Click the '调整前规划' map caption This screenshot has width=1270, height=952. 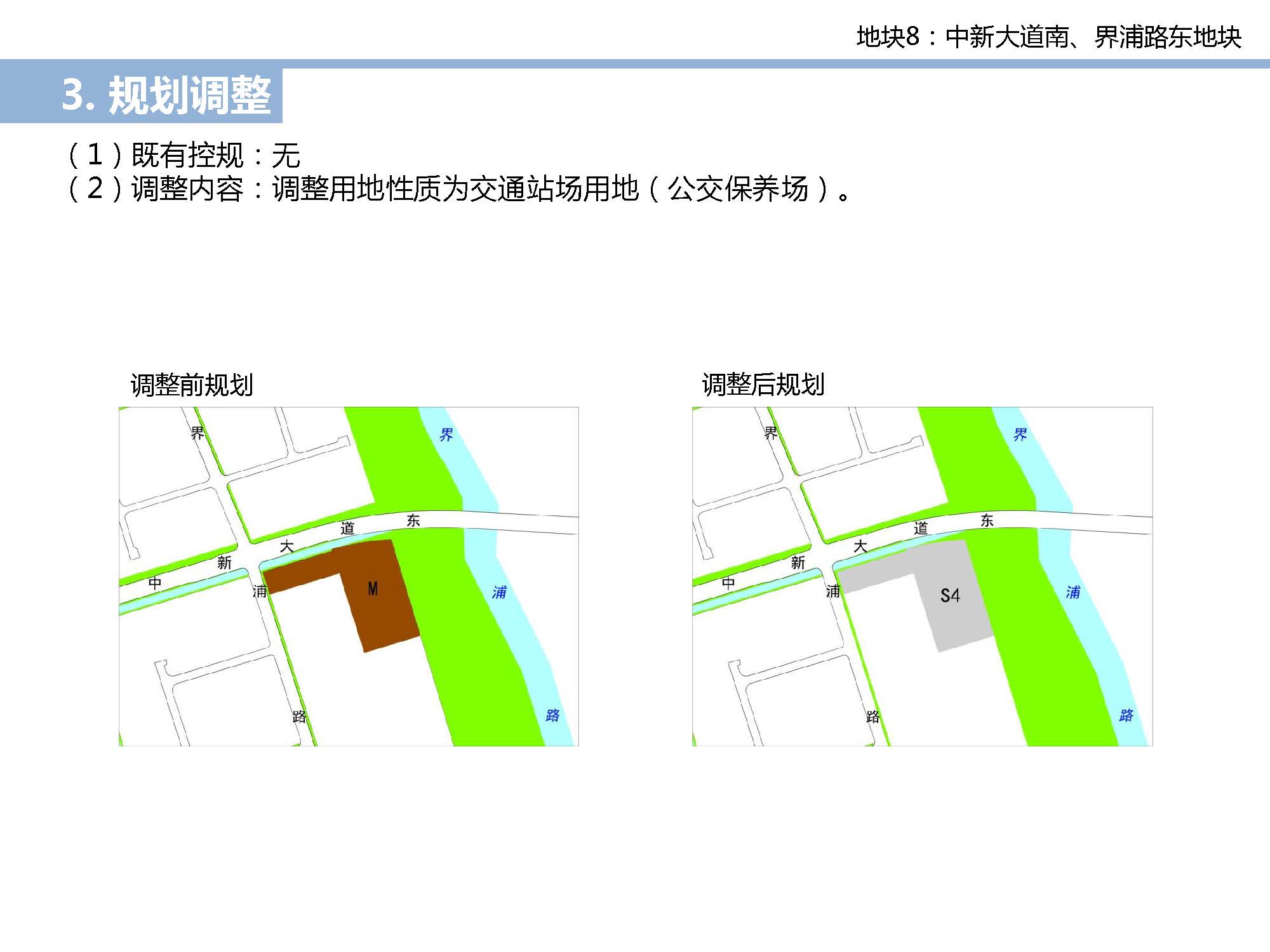coord(192,385)
